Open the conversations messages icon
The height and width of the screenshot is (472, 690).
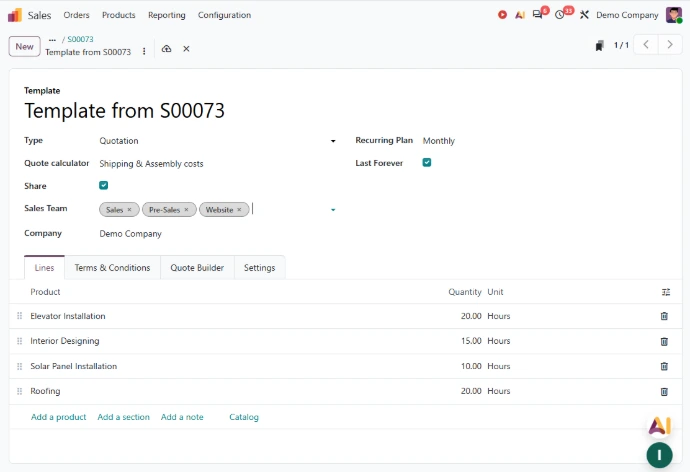tap(537, 15)
